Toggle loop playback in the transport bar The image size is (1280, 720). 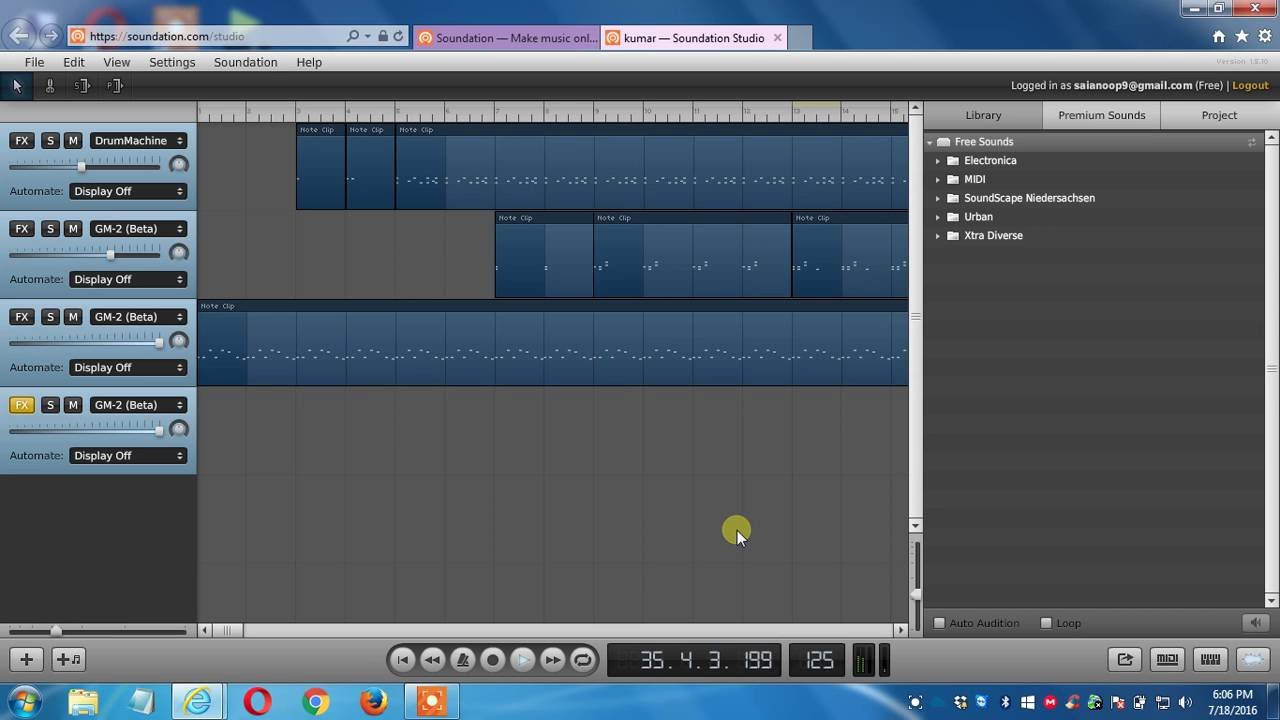(582, 659)
